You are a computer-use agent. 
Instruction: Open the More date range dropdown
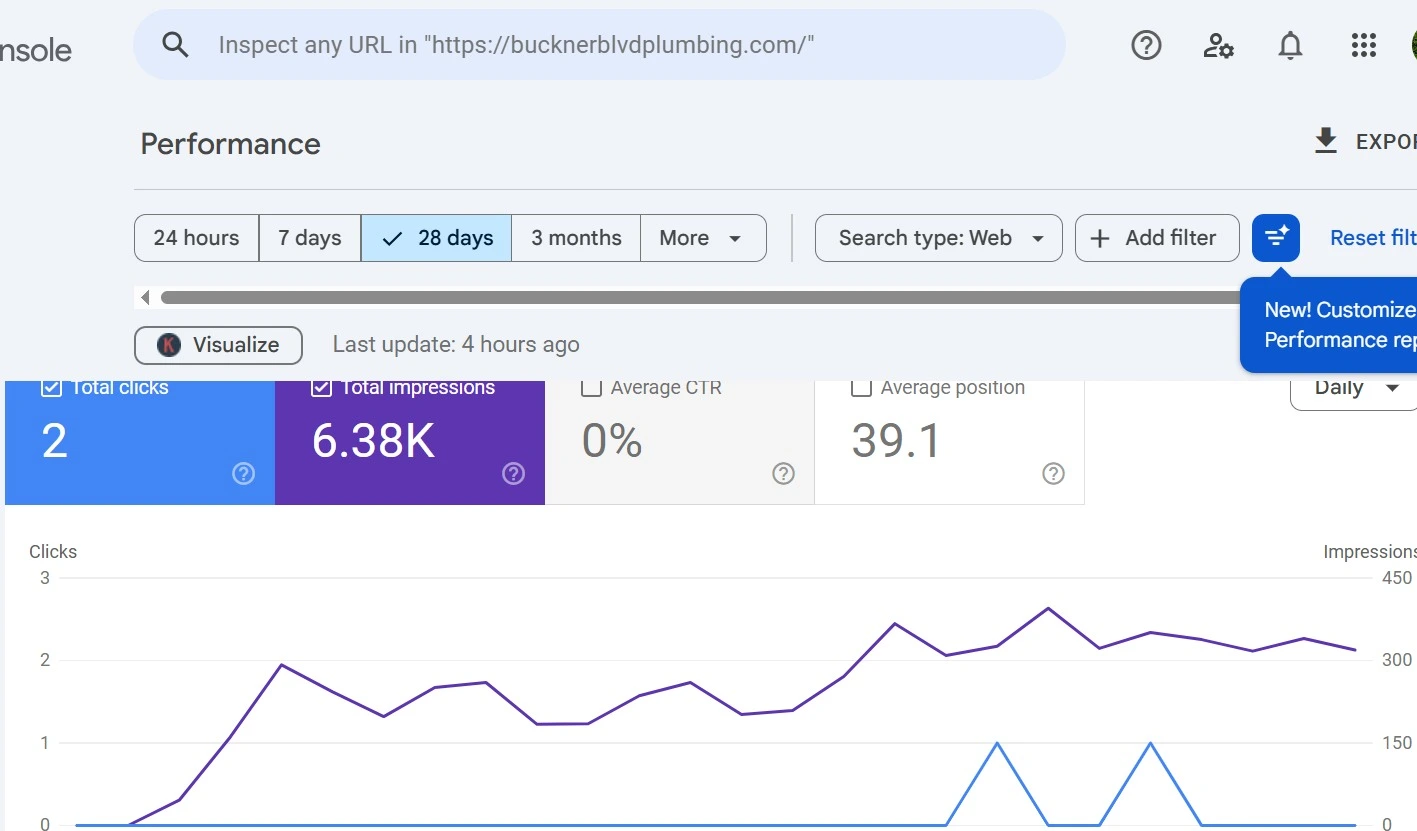pos(703,238)
